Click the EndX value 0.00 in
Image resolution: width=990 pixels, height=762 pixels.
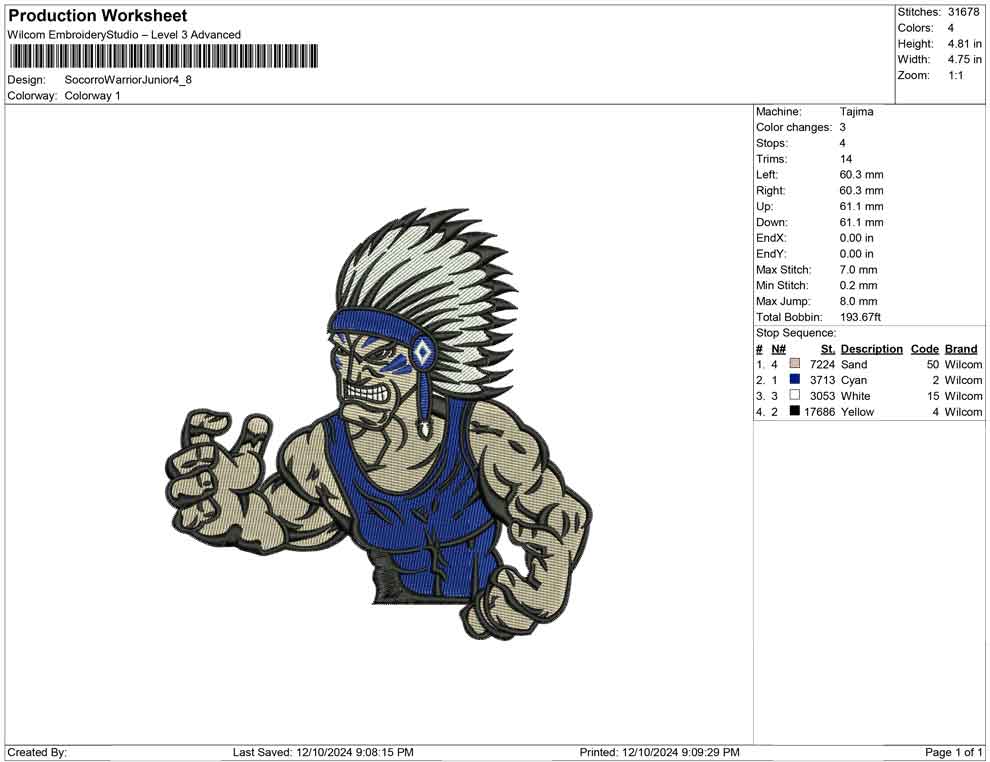[x=857, y=238]
